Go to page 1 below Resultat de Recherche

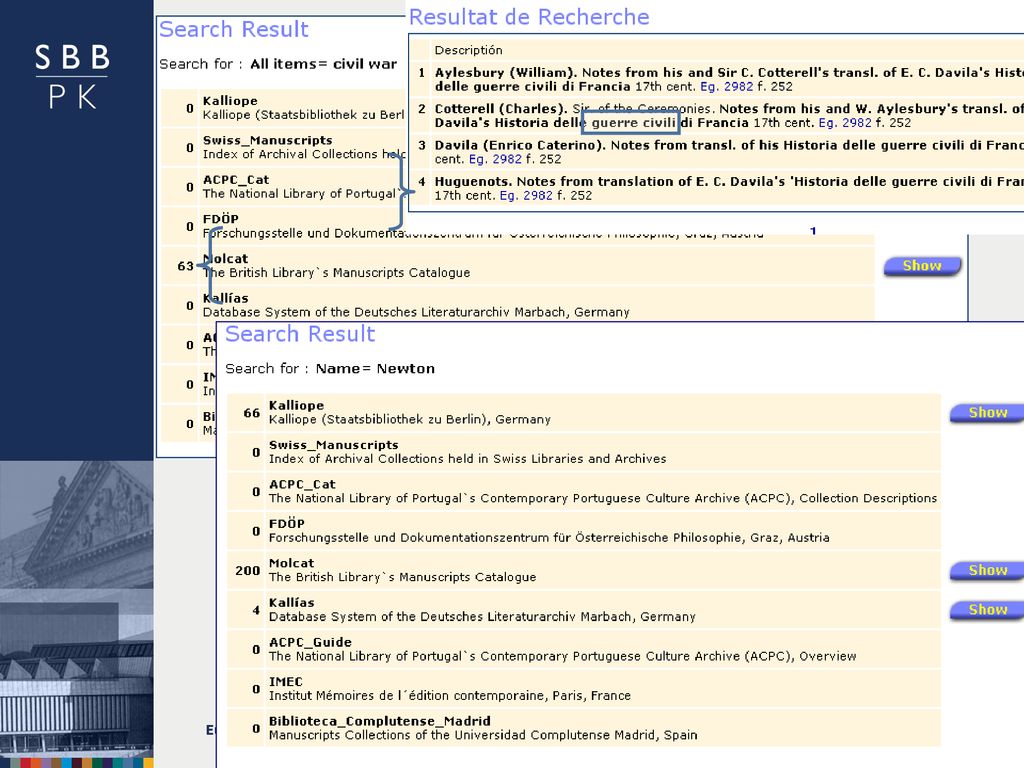(813, 231)
